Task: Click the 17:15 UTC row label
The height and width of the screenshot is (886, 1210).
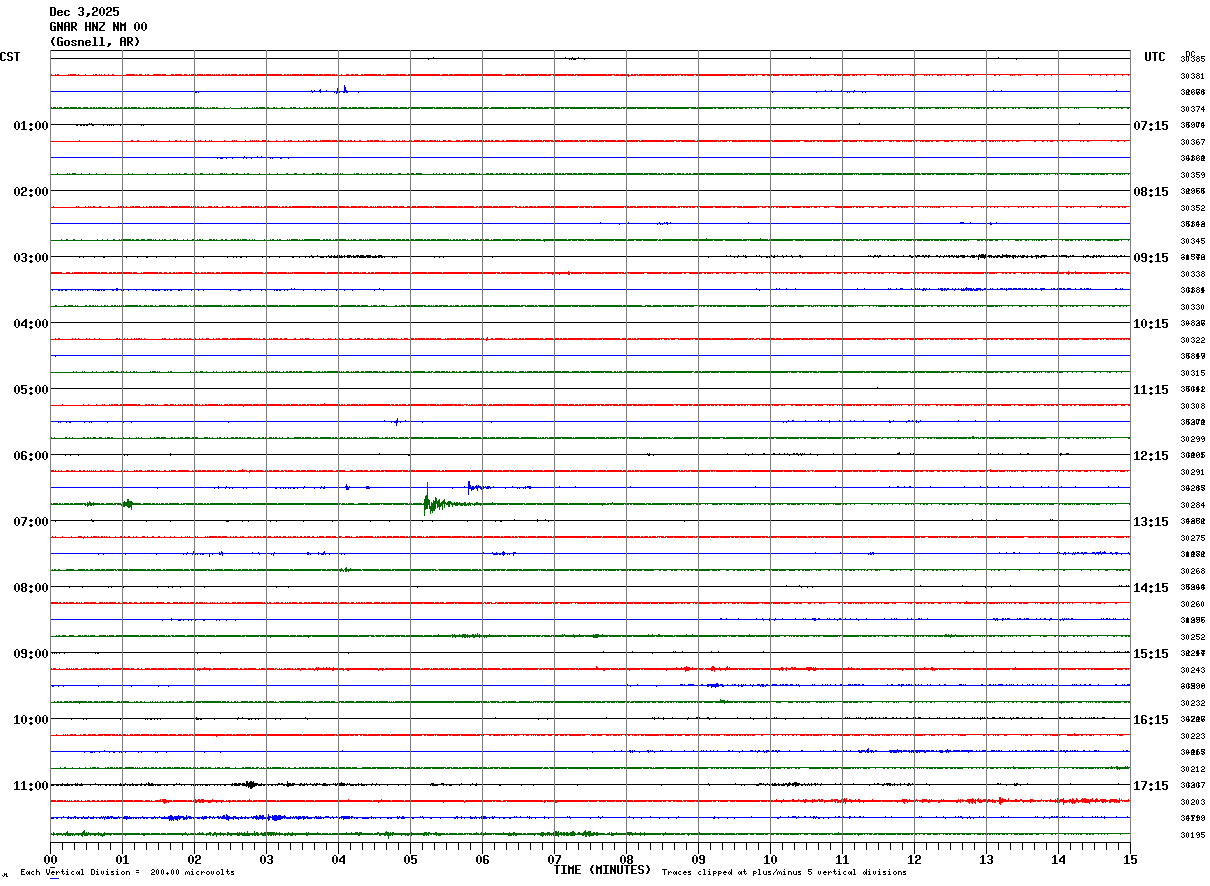Action: point(1151,786)
